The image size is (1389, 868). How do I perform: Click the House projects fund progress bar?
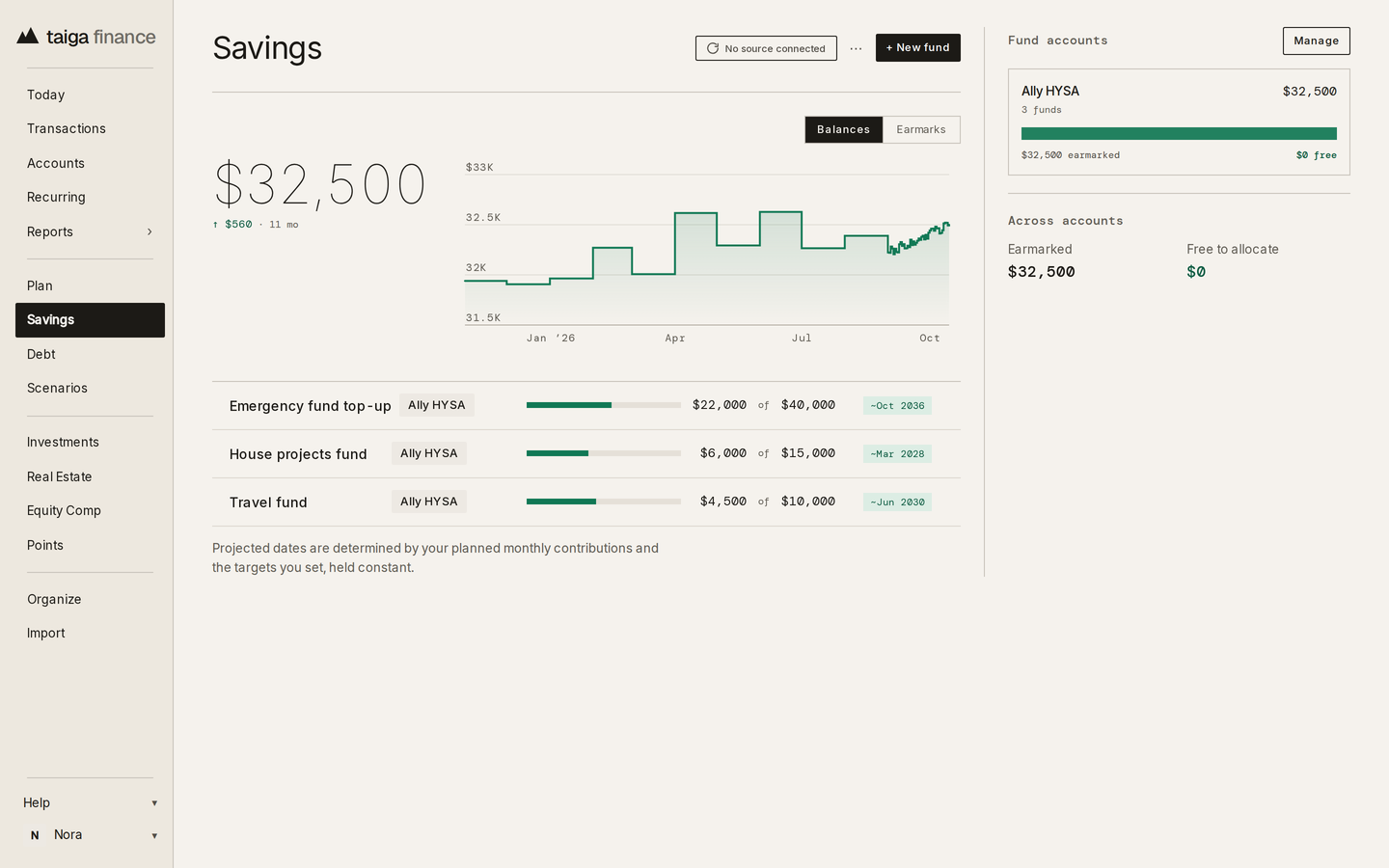[x=604, y=453]
